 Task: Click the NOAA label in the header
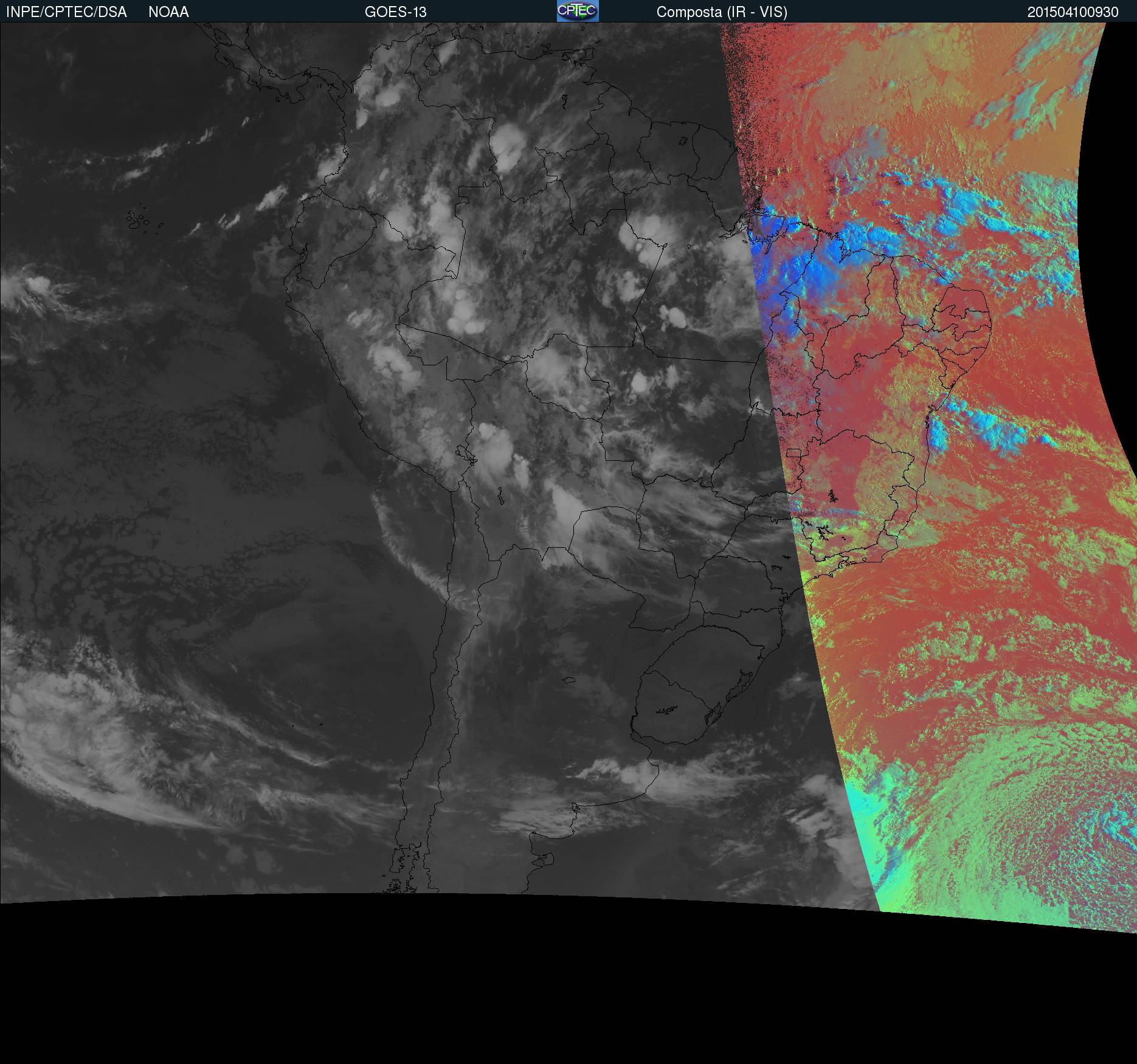coord(168,12)
